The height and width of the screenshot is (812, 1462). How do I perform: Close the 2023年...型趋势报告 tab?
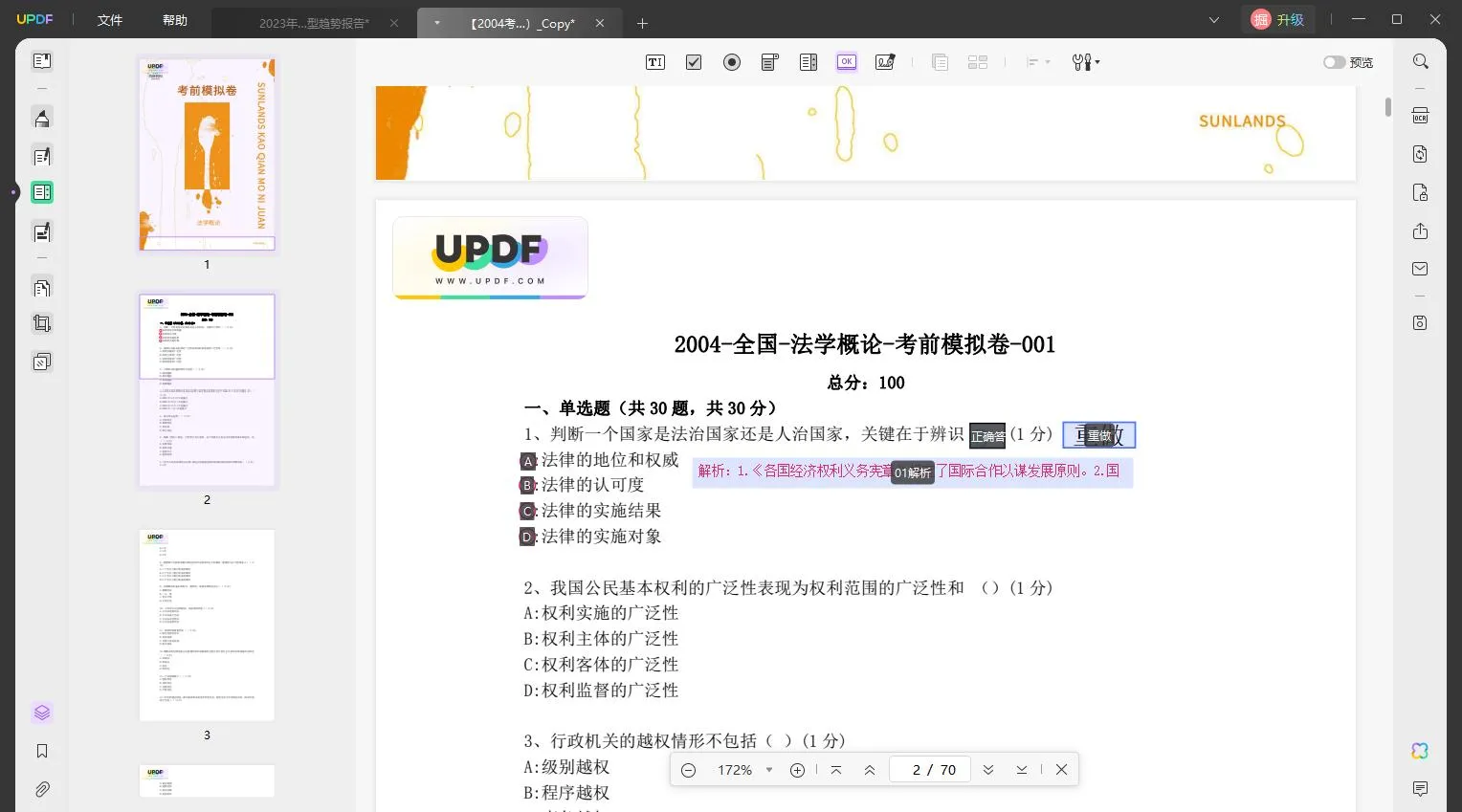[394, 23]
